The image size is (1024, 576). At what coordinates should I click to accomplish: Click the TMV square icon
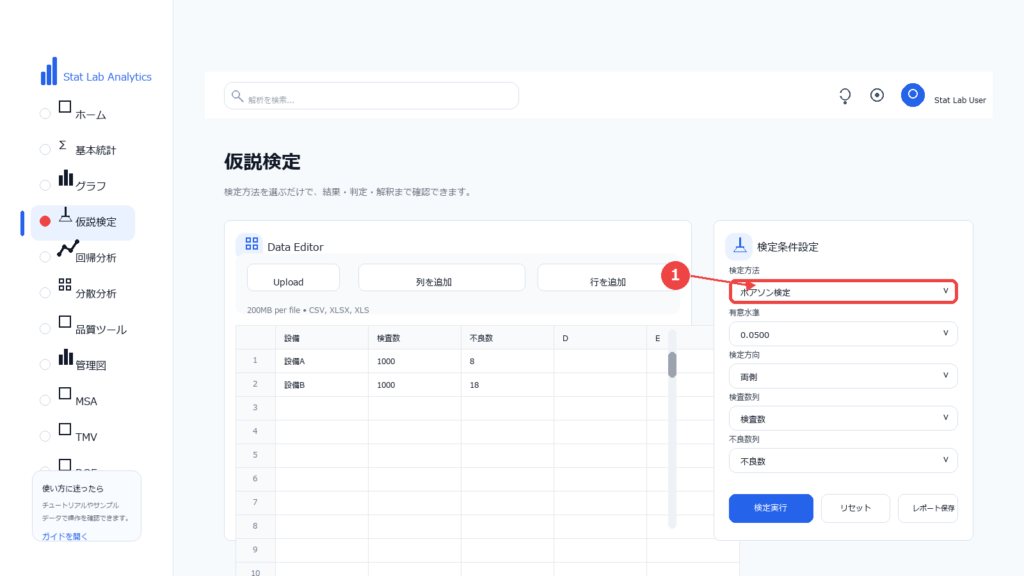(x=65, y=429)
